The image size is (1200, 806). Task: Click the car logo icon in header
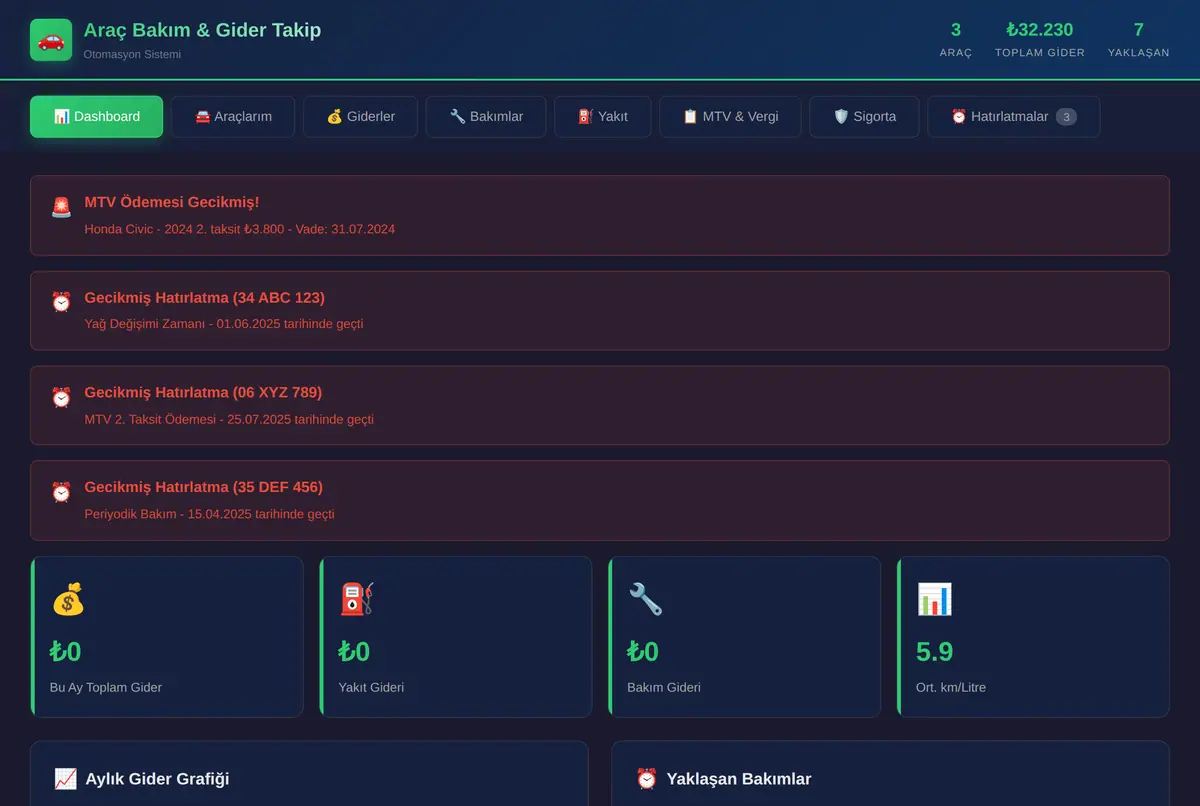click(51, 40)
